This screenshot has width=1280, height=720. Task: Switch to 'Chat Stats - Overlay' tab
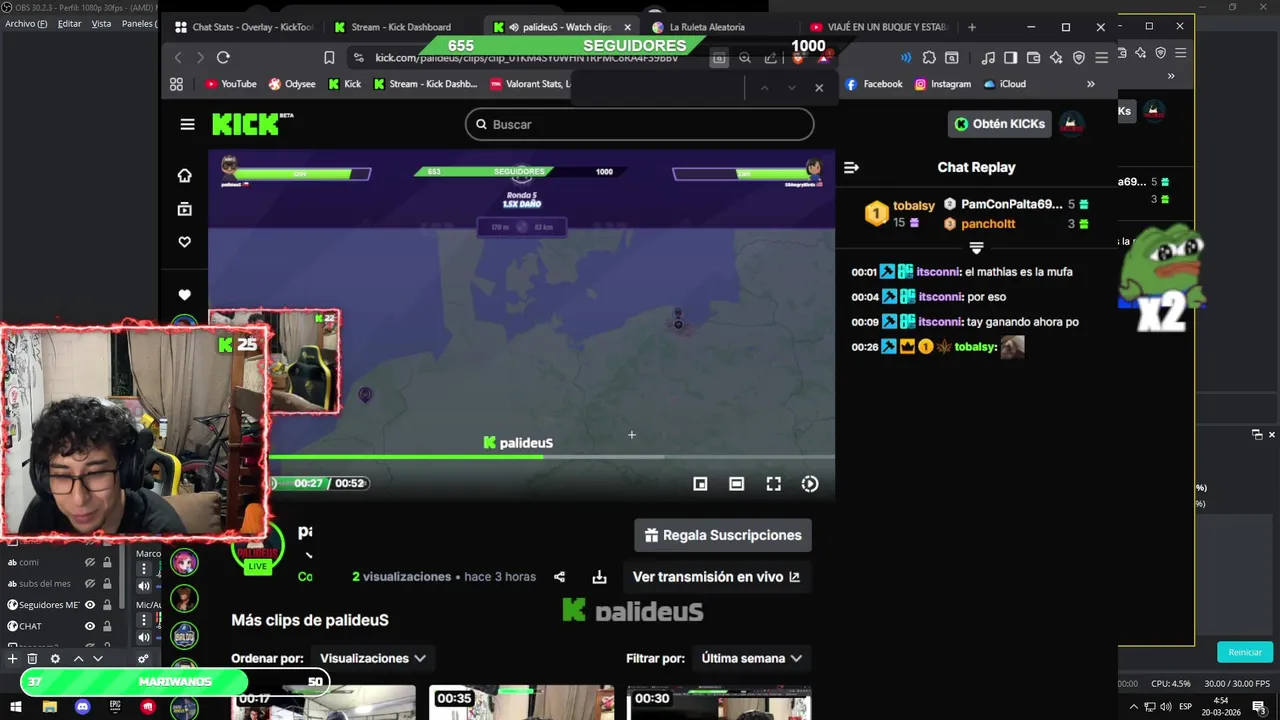click(x=243, y=27)
